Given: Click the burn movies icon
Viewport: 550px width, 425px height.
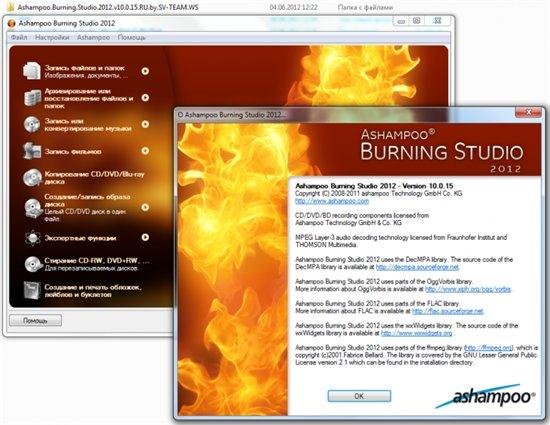Looking at the screenshot, I should [32, 151].
